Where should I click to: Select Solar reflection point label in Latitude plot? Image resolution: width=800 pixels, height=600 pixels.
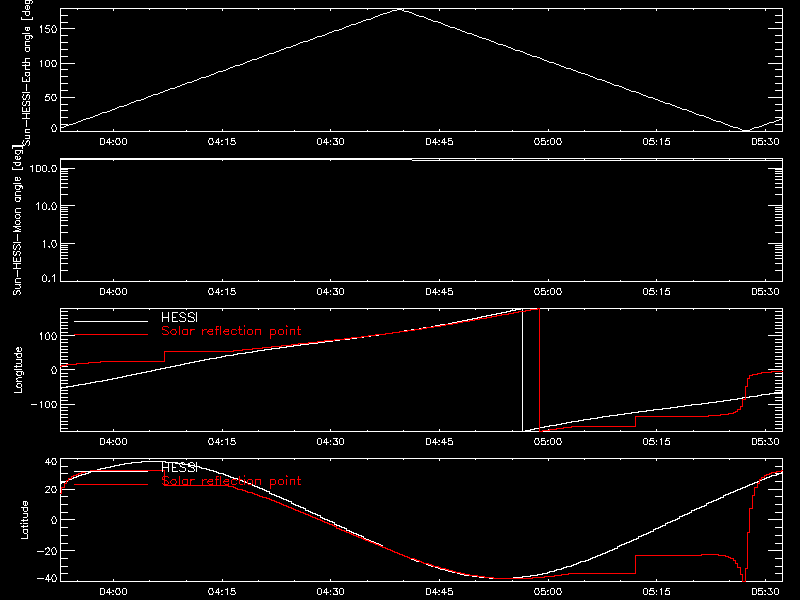click(x=231, y=481)
